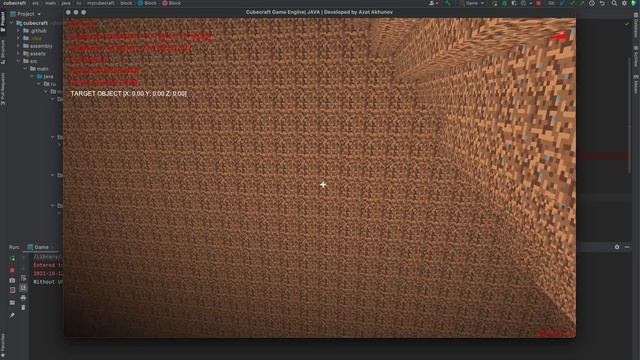Toggle soft-wrap icon in Run console
This screenshot has width=640, height=360.
(x=23, y=278)
